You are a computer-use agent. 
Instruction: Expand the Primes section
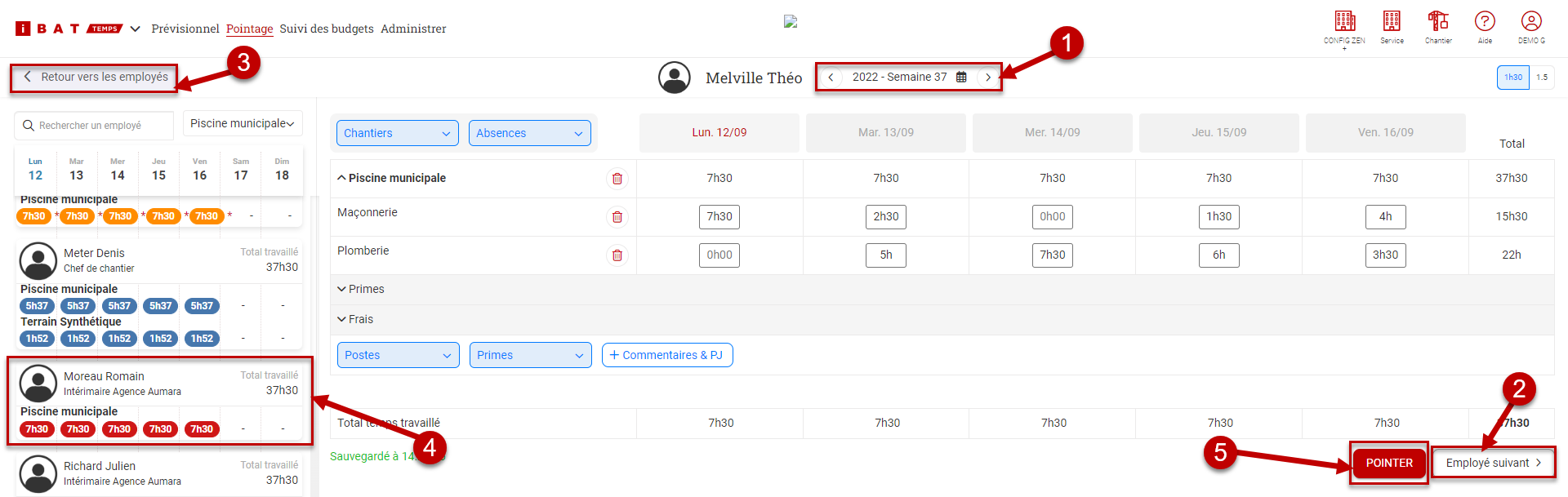click(x=360, y=289)
